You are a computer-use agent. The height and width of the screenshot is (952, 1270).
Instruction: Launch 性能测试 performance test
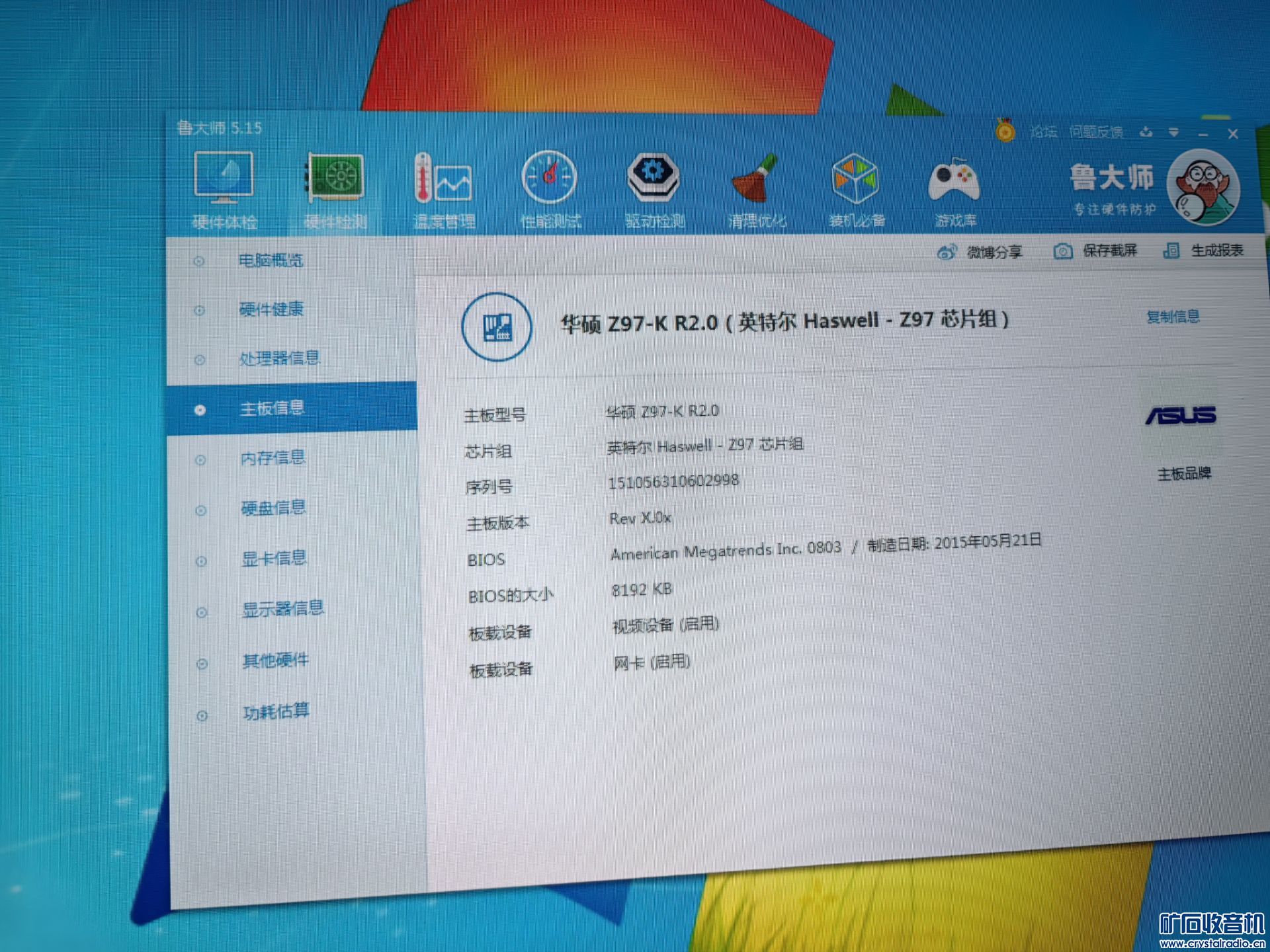click(550, 190)
